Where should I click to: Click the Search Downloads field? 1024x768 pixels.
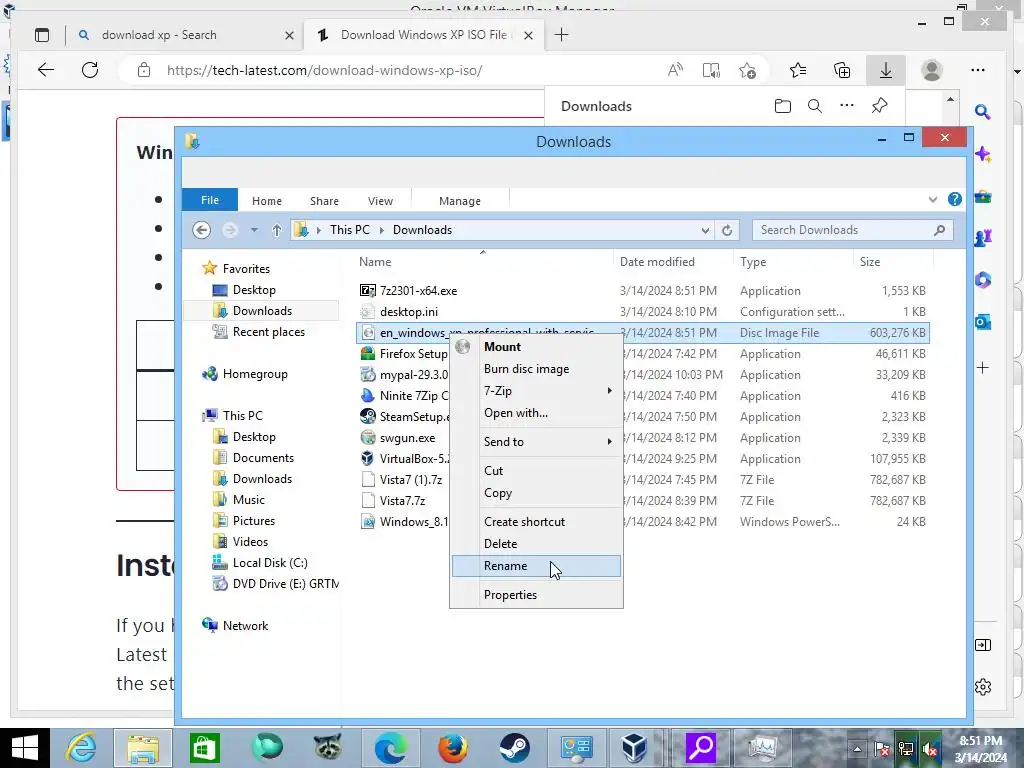[853, 230]
